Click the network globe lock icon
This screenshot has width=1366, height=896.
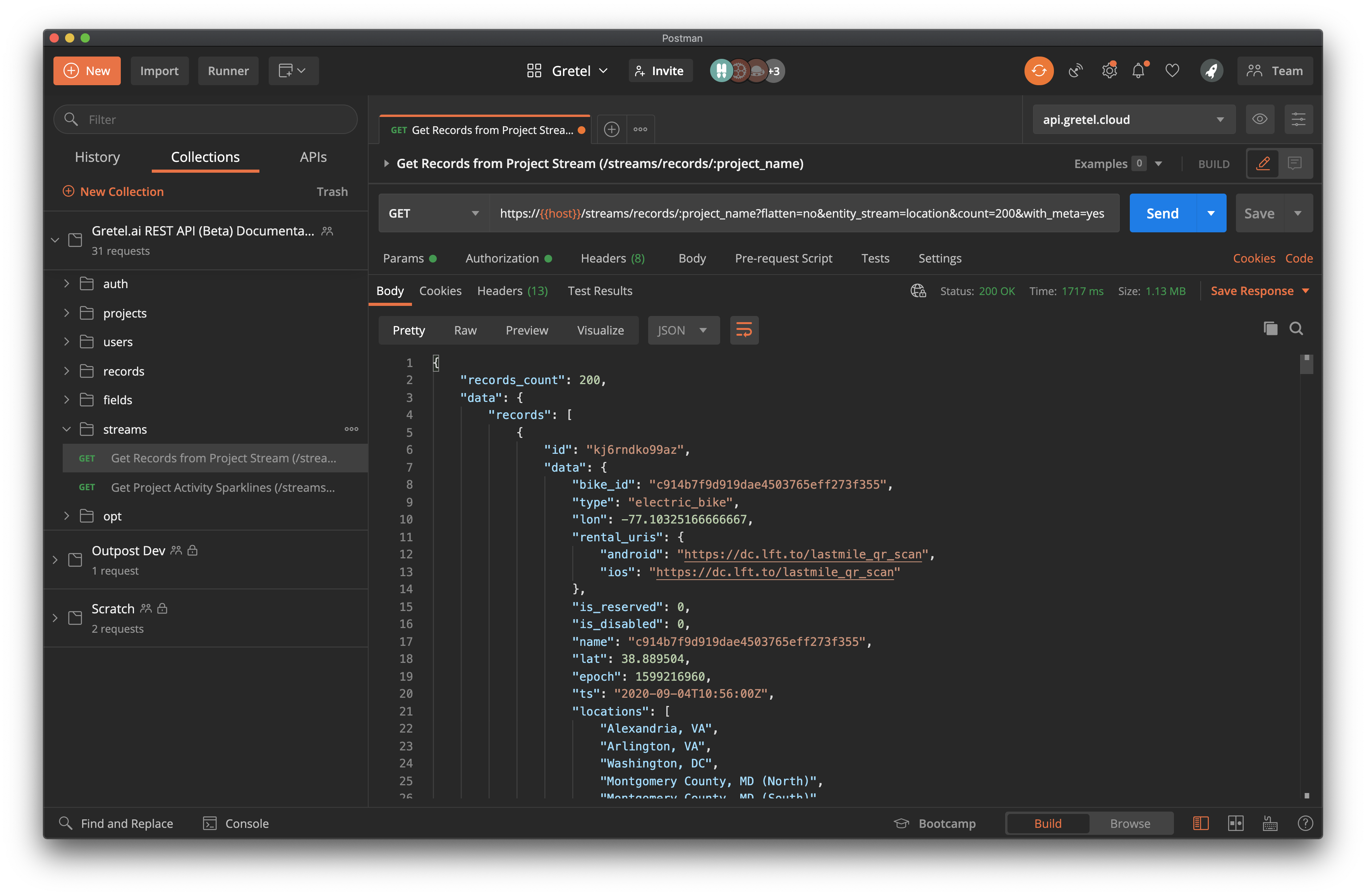click(918, 291)
